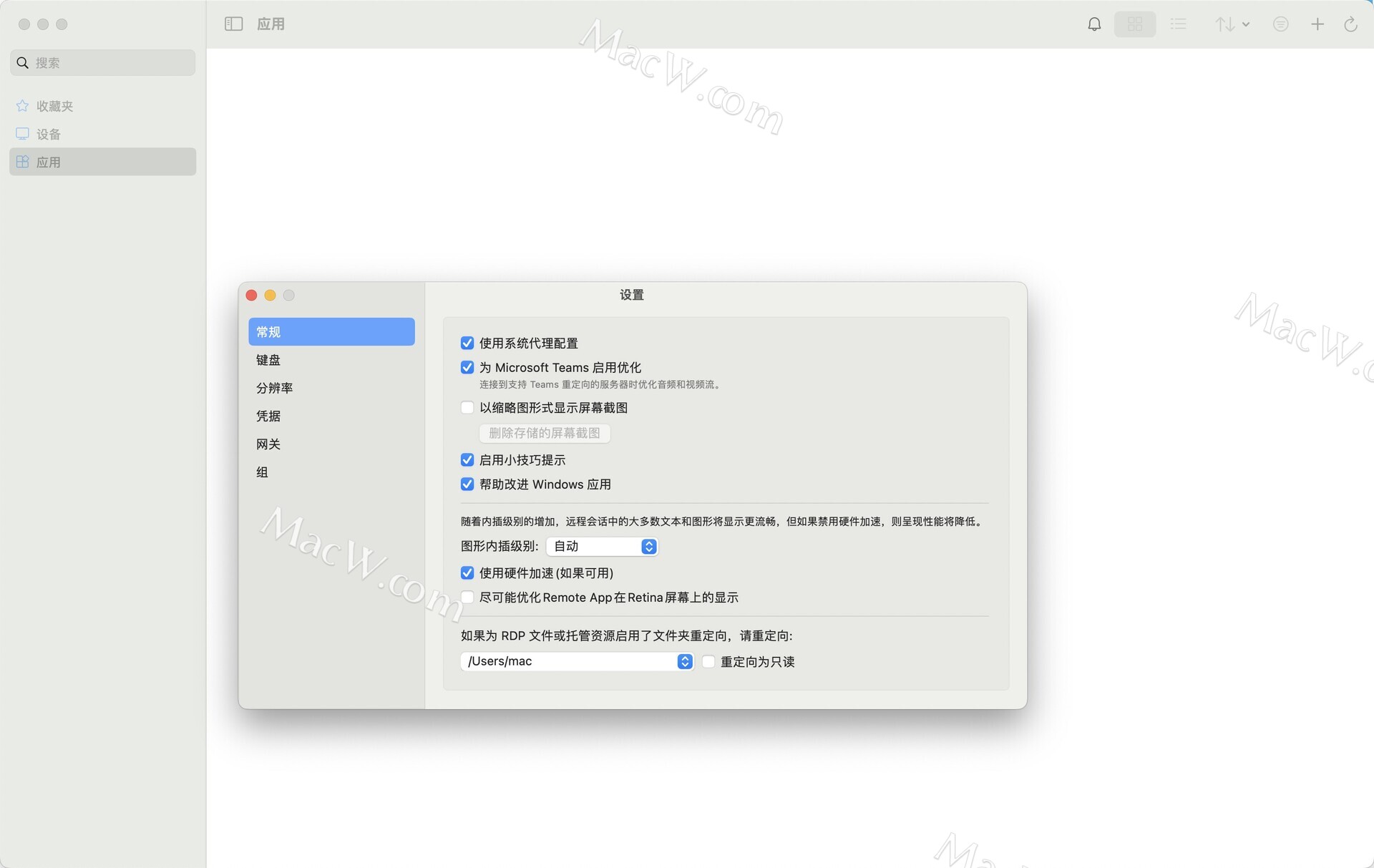
Task: Select 应用 in the sidebar
Action: 102,162
